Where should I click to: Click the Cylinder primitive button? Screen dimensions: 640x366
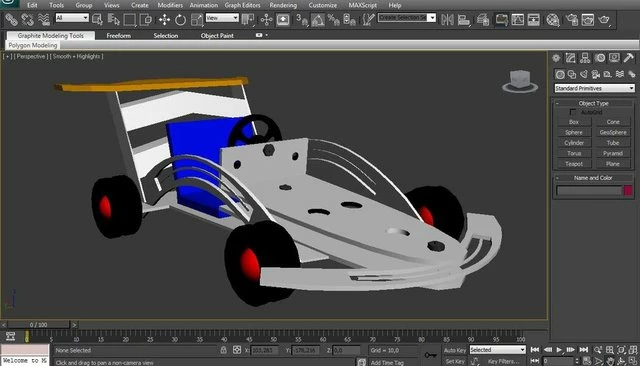tap(574, 143)
